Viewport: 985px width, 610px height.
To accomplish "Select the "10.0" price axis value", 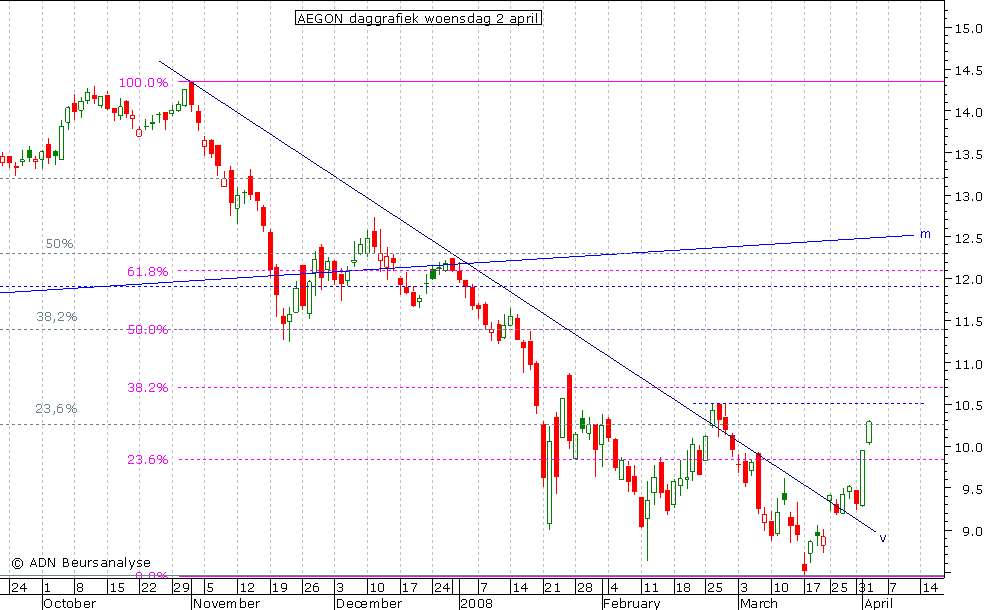I will [x=968, y=448].
